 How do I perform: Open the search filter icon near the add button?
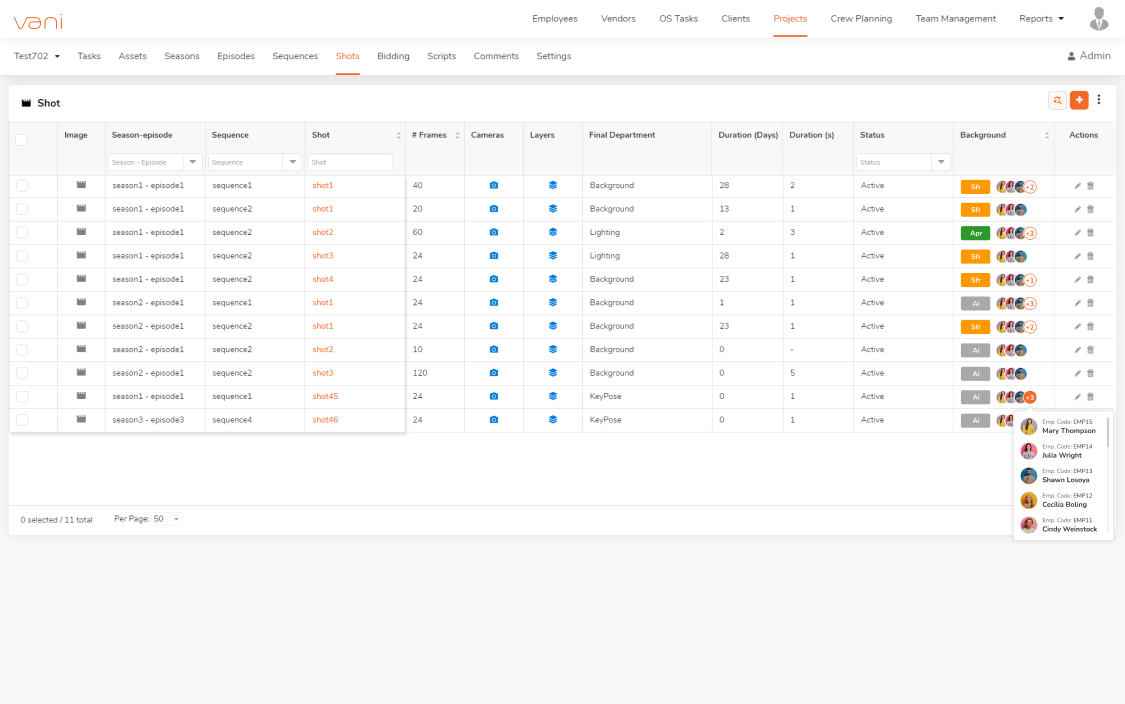(x=1057, y=100)
